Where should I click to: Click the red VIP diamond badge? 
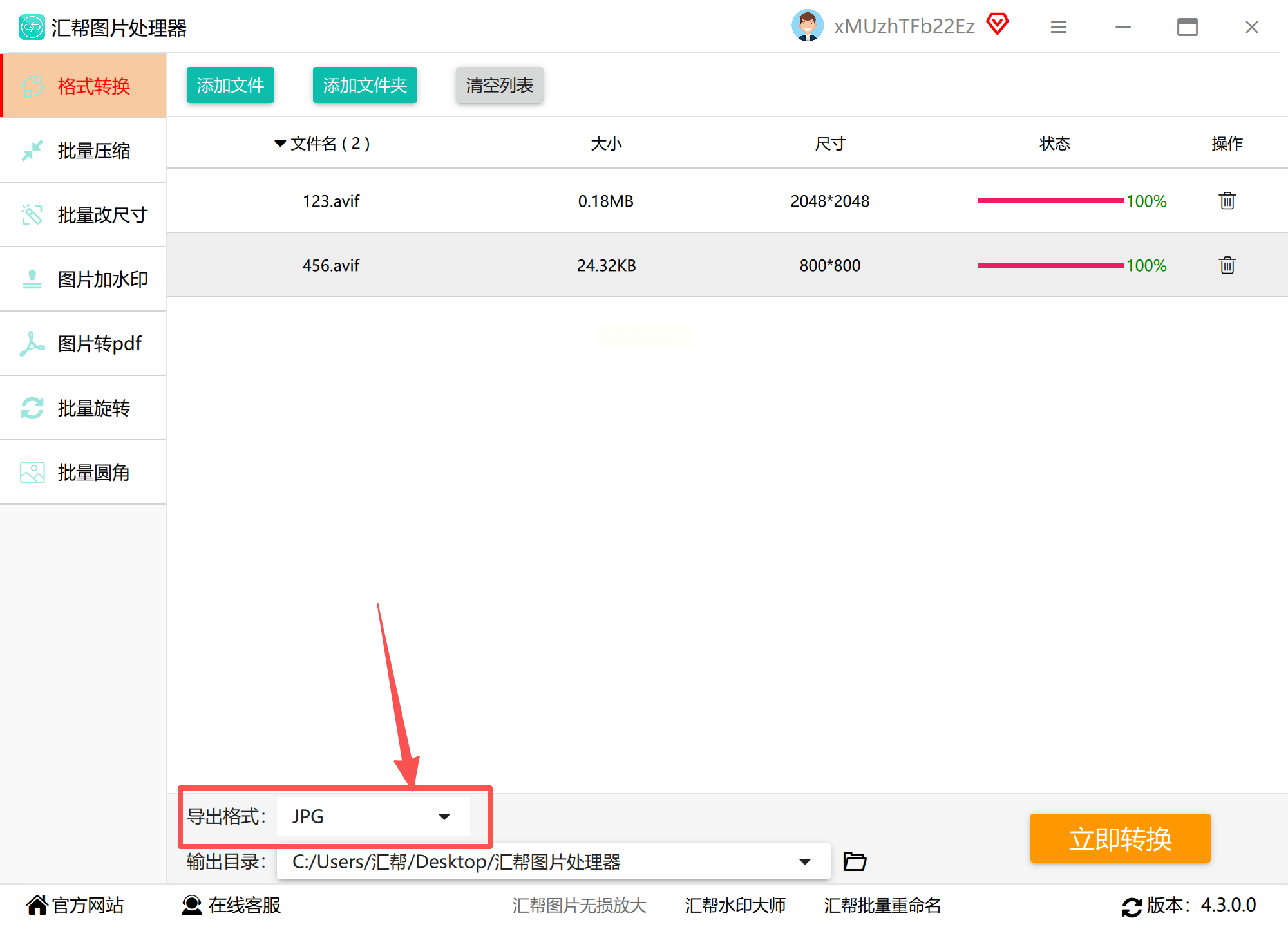997,25
